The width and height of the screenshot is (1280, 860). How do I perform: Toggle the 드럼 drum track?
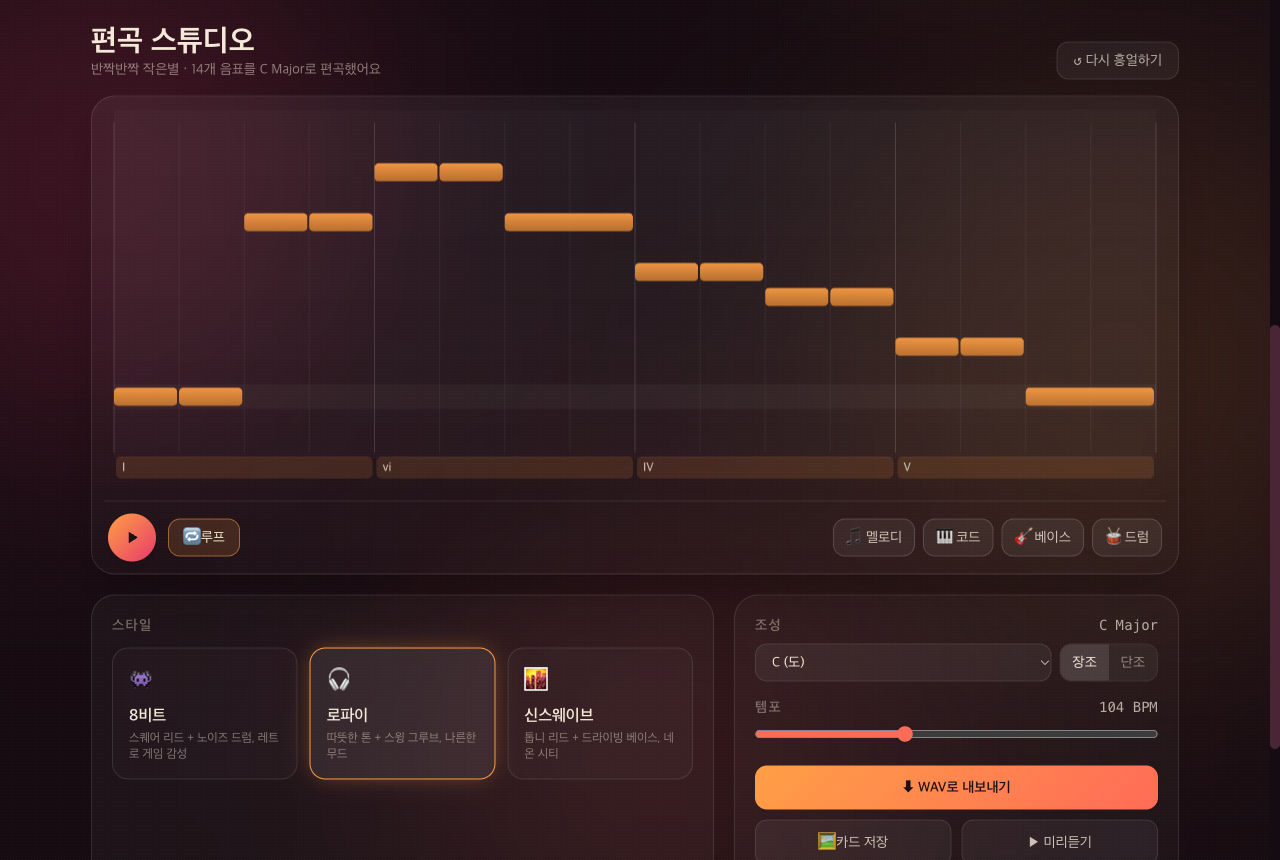1127,537
